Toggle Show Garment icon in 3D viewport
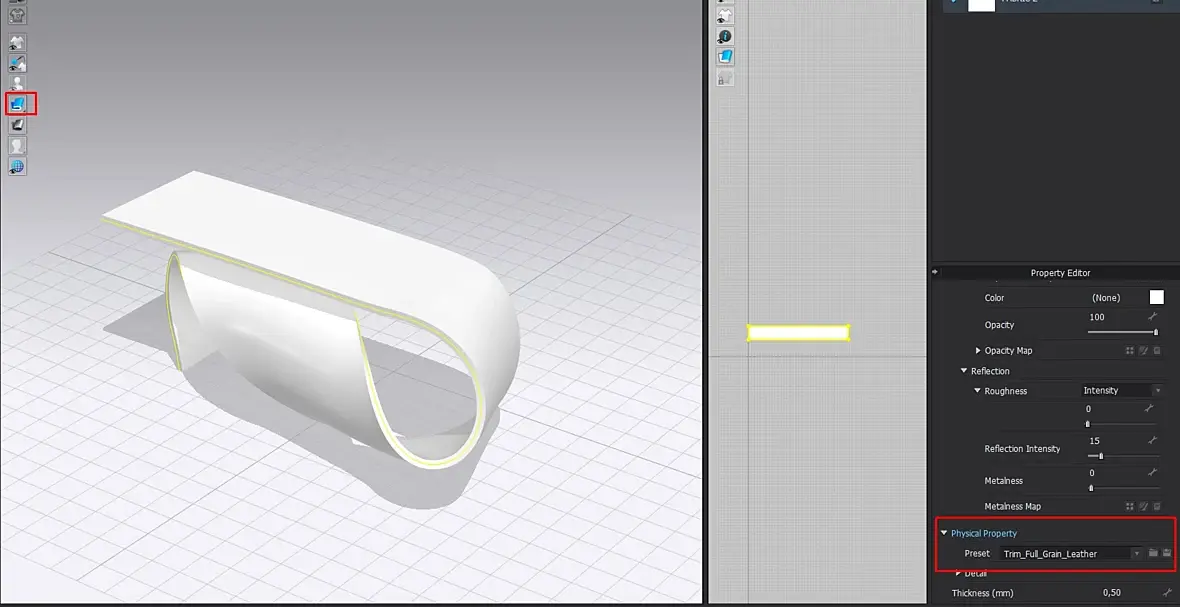 [x=17, y=42]
